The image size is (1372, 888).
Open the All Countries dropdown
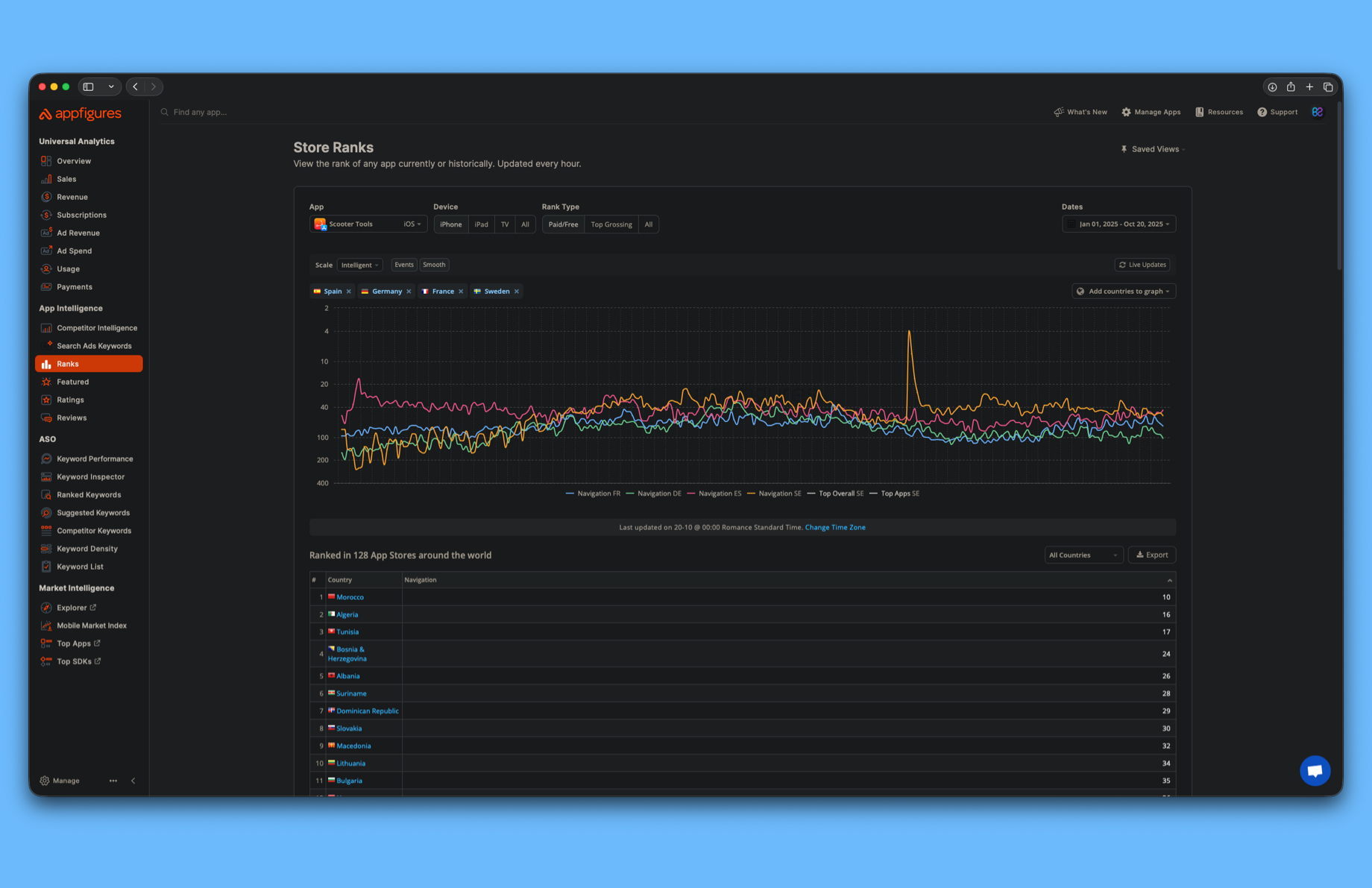1083,555
